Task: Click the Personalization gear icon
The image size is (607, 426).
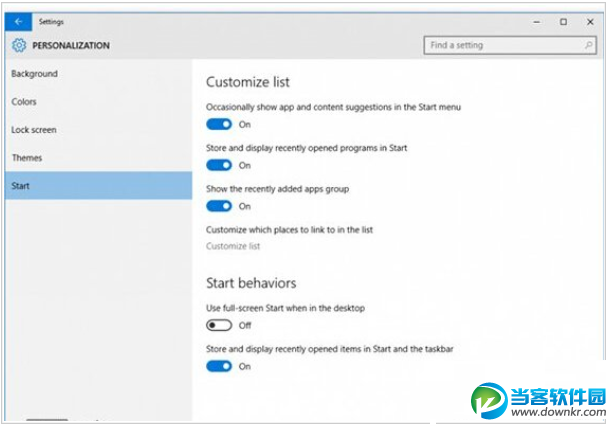Action: point(19,45)
